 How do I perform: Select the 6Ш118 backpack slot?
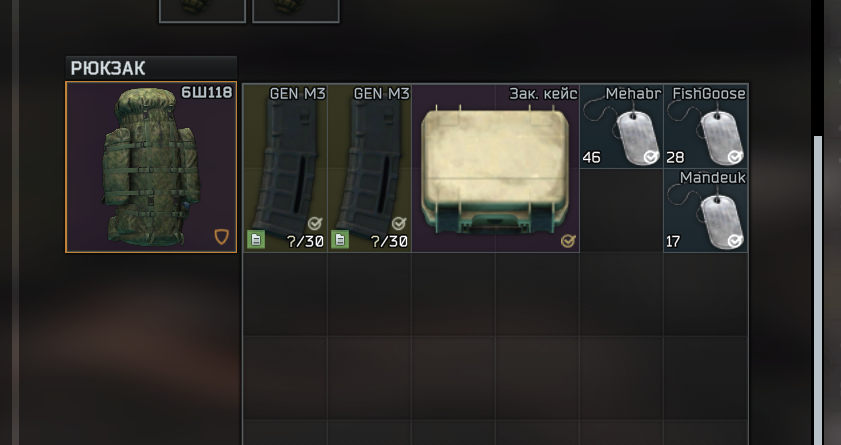151,167
